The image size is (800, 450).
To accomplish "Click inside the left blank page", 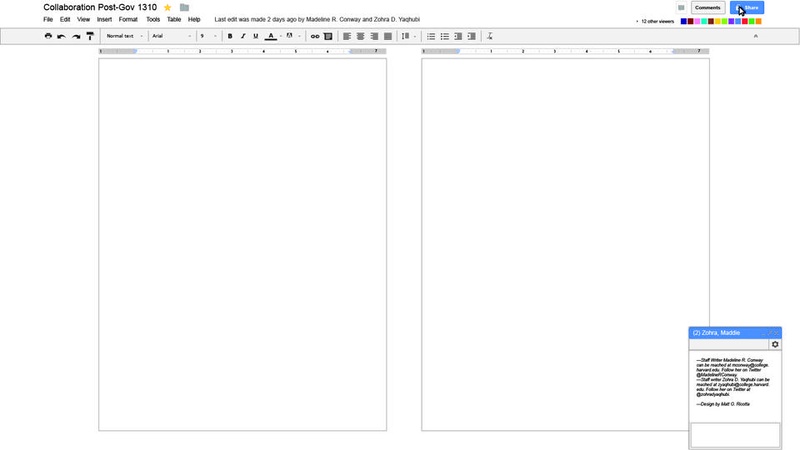I will pos(242,244).
